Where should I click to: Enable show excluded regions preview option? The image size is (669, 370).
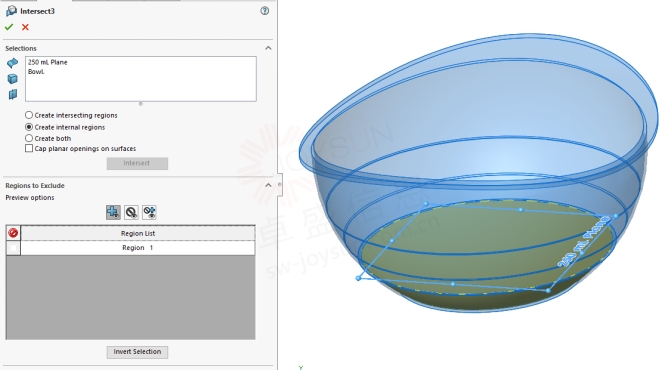(x=131, y=212)
